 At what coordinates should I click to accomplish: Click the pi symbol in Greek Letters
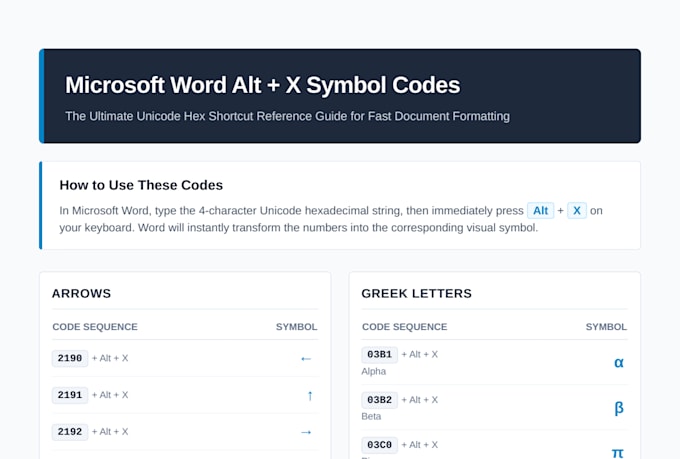(x=618, y=453)
